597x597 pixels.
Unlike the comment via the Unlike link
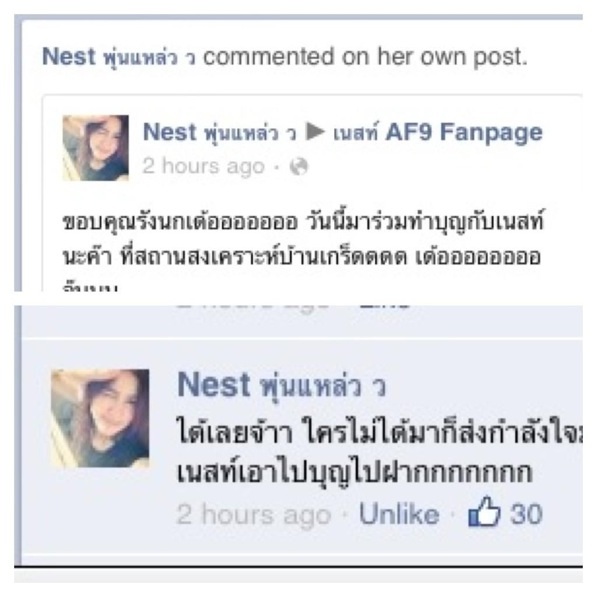click(399, 514)
